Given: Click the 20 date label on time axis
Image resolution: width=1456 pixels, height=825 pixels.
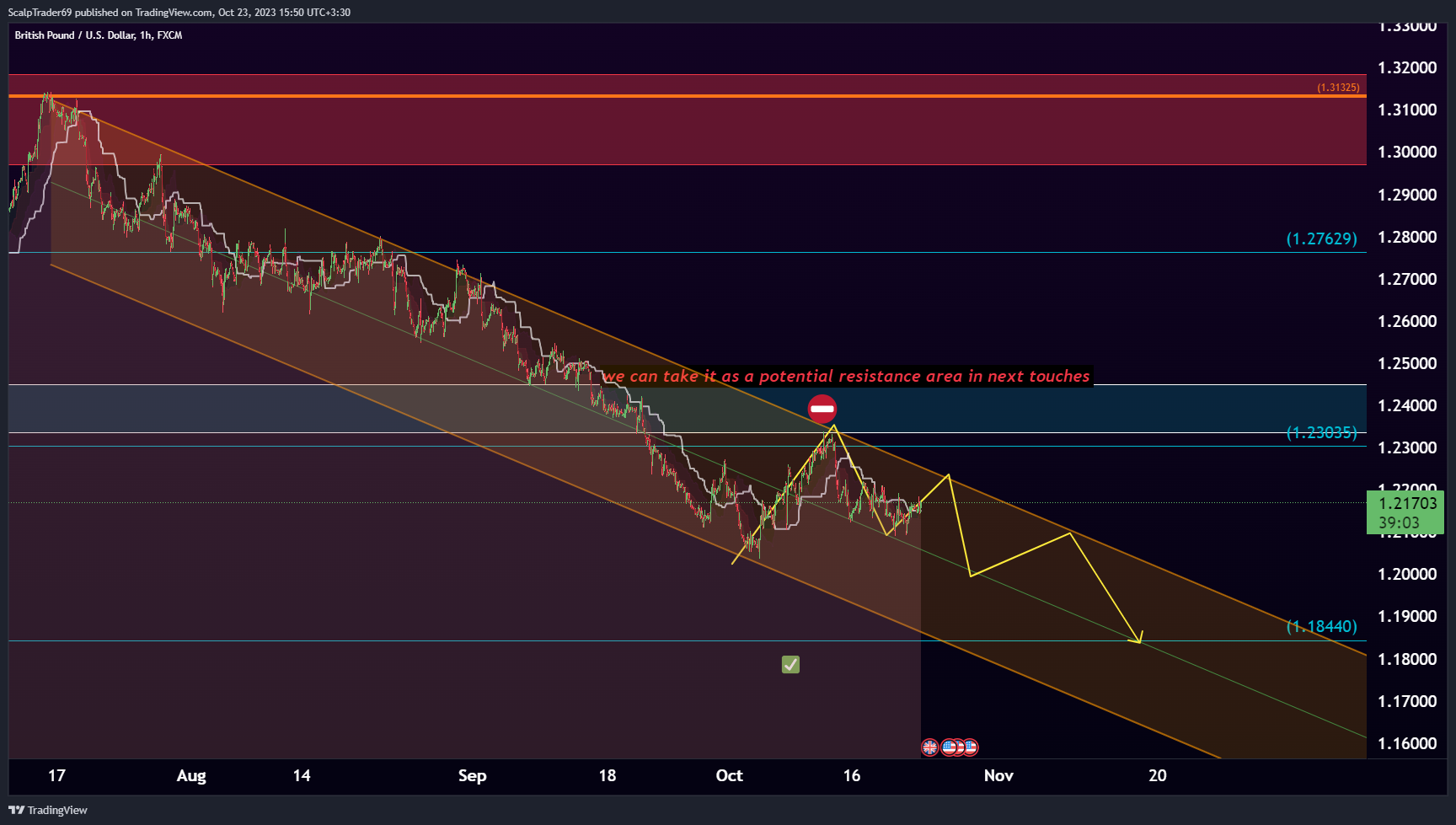Looking at the screenshot, I should pyautogui.click(x=1158, y=775).
